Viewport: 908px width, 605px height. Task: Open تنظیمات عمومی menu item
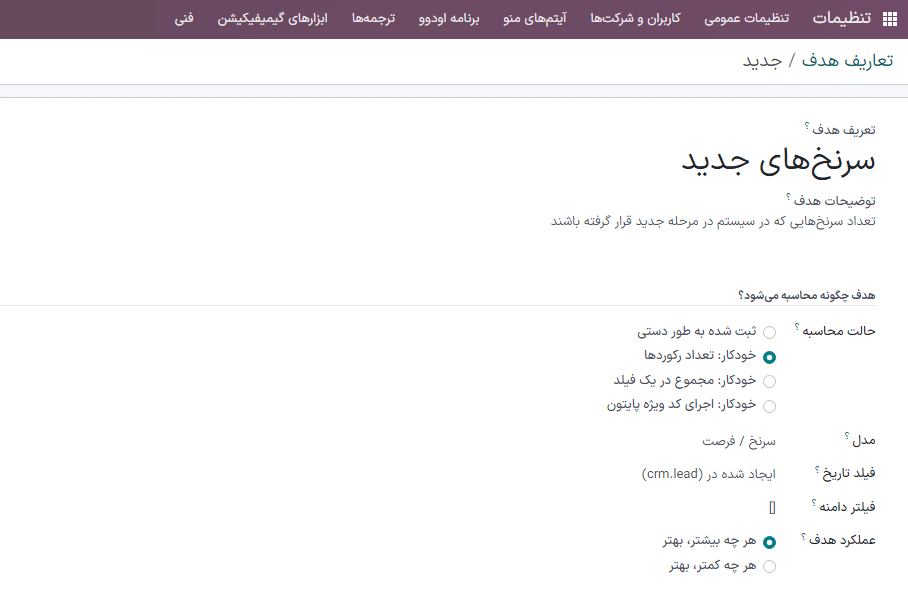[x=745, y=19]
